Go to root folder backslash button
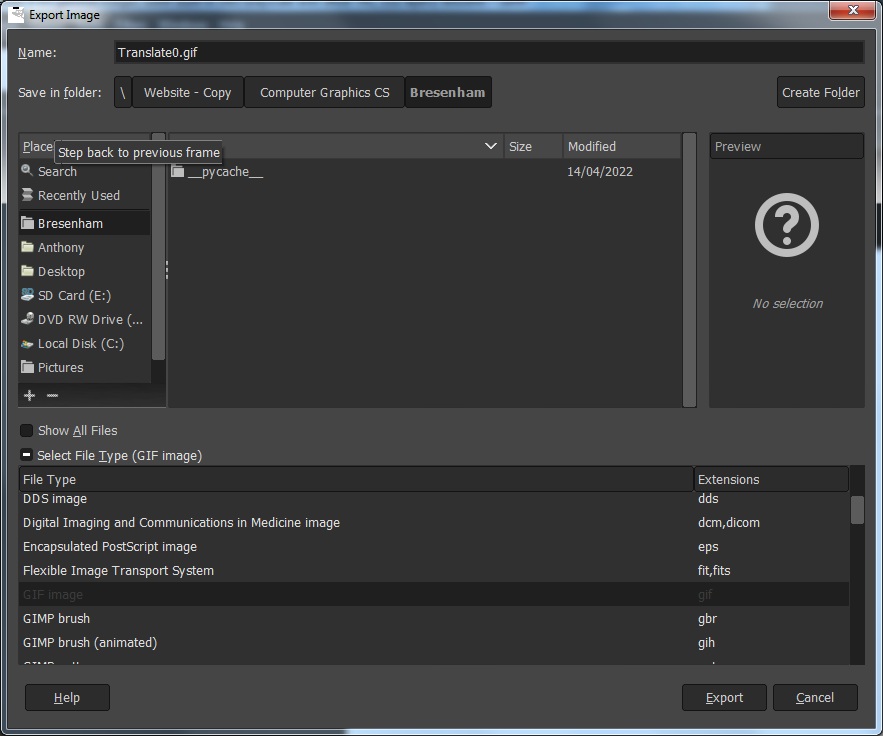Screen dimensions: 883x736 [x=123, y=92]
